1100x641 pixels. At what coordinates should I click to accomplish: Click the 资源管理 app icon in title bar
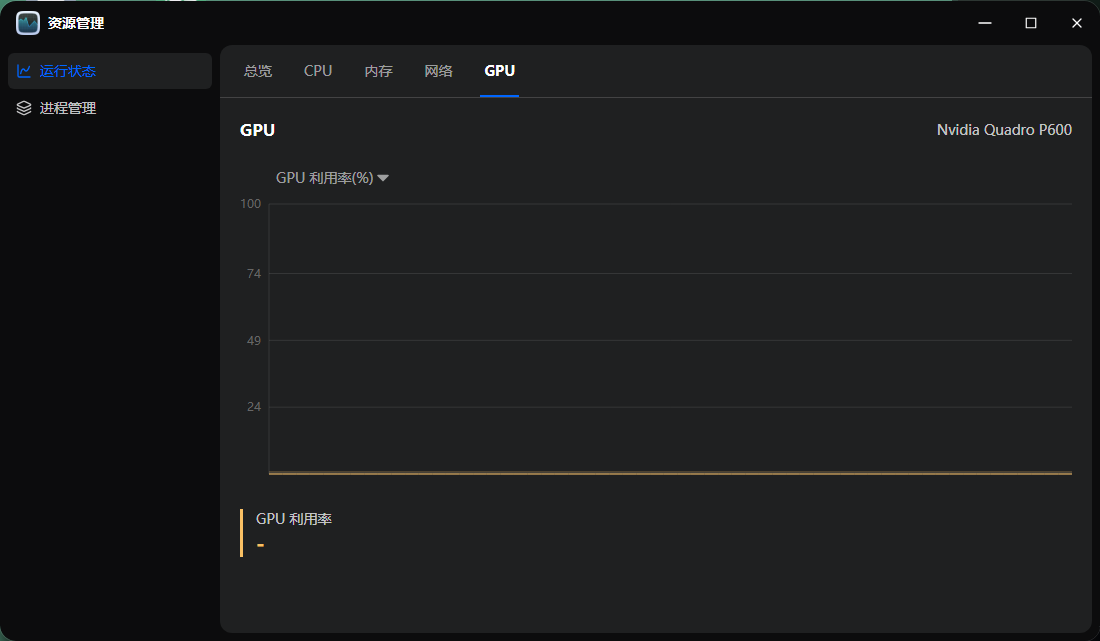coord(28,23)
